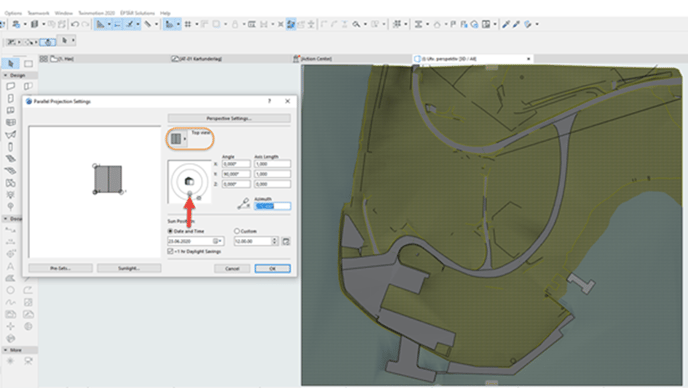Select the Wall tool in Design toolbox

pyautogui.click(x=11, y=86)
